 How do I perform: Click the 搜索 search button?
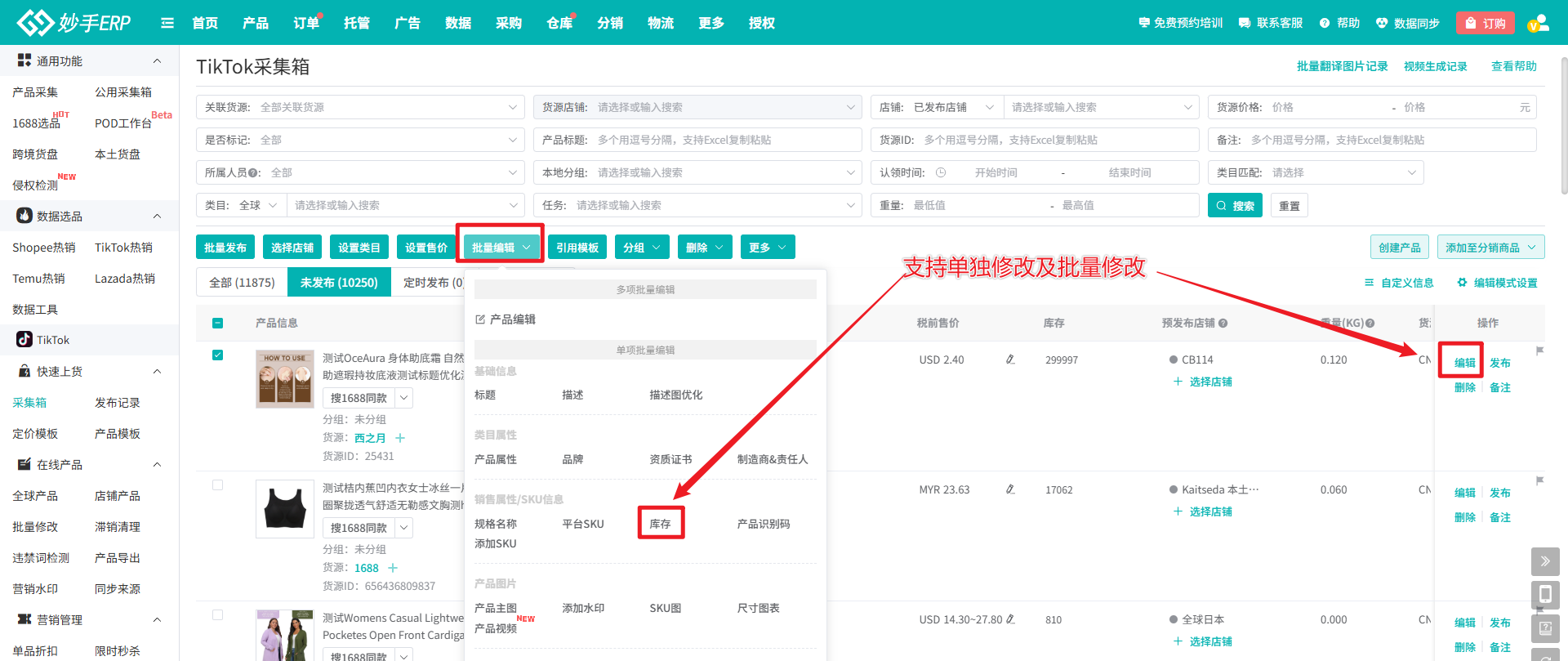(1235, 205)
